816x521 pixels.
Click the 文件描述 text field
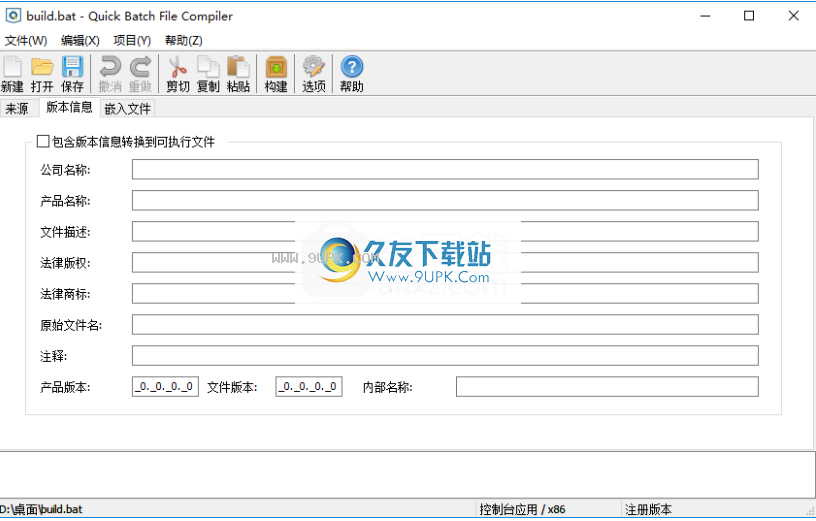(x=445, y=232)
